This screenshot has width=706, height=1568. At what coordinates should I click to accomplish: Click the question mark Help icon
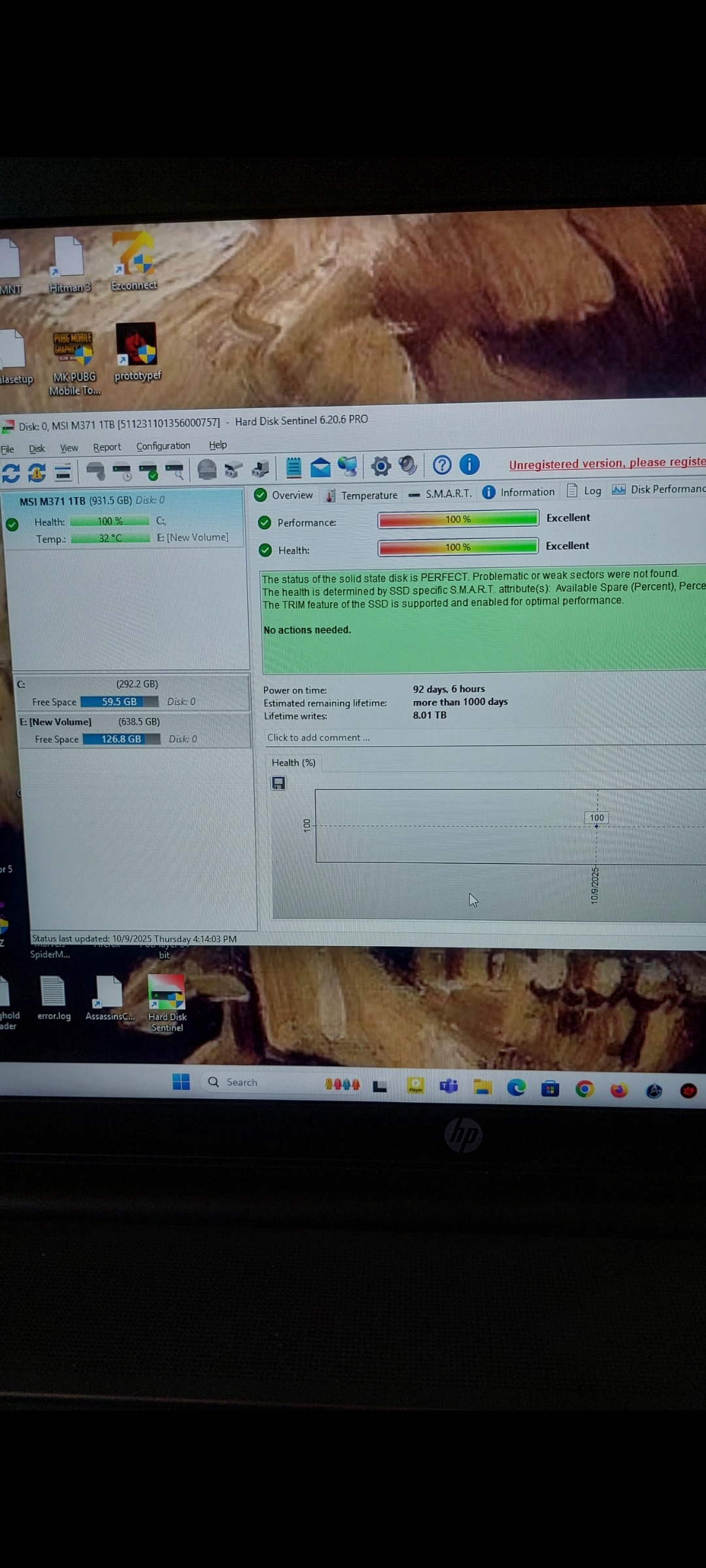(x=442, y=465)
